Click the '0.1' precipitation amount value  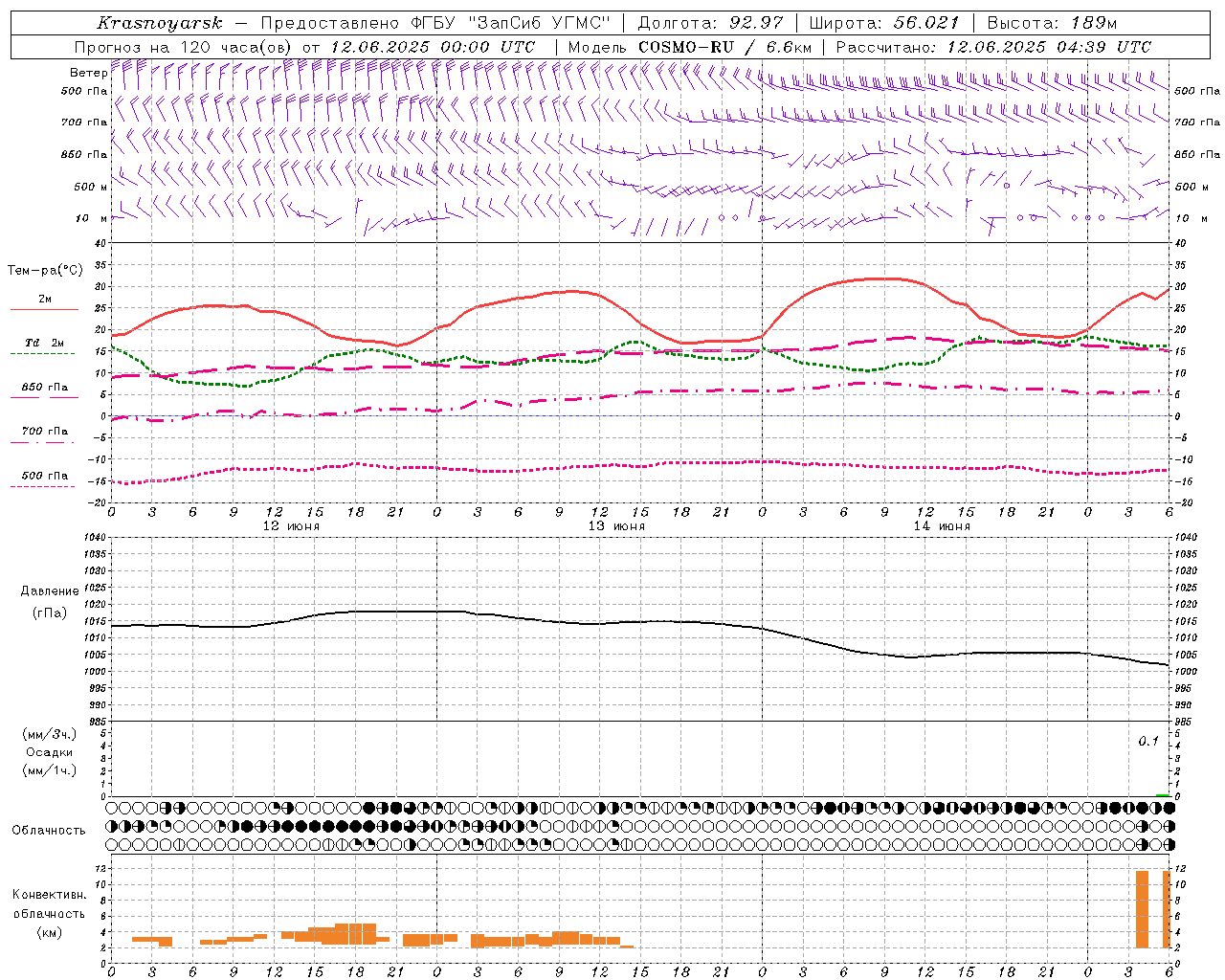click(x=1148, y=742)
